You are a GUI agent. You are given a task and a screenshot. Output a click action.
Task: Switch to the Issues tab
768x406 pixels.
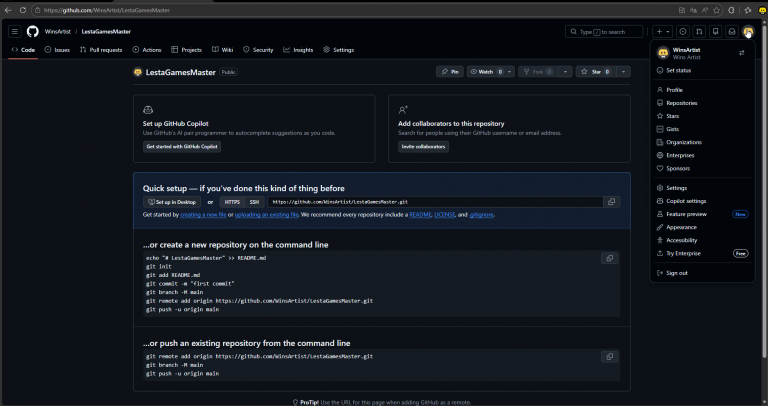tap(57, 50)
